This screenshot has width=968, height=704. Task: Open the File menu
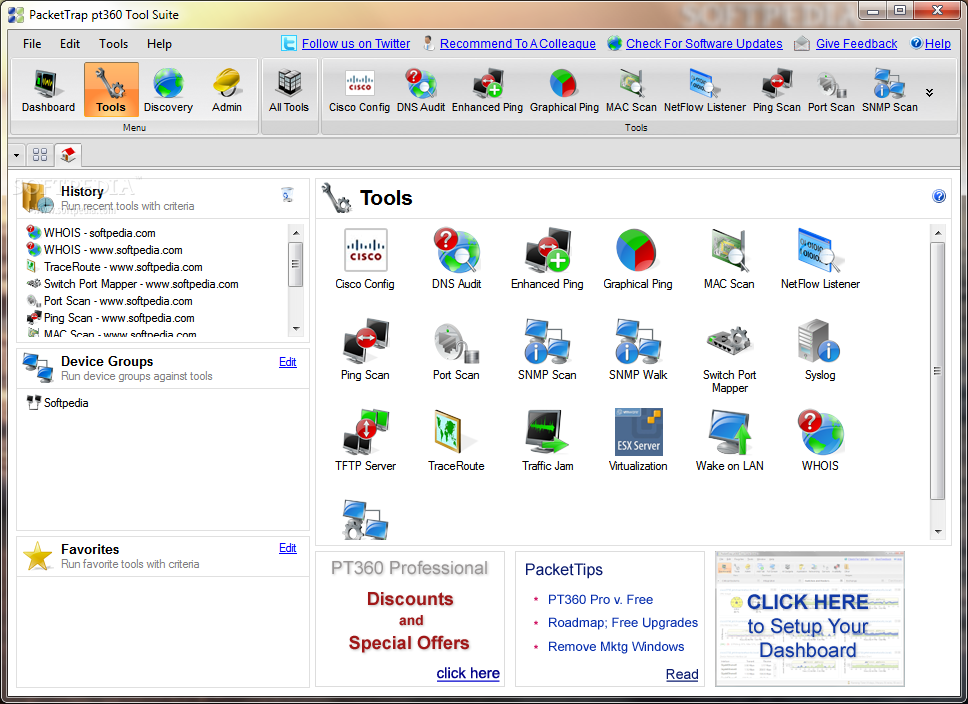pyautogui.click(x=32, y=44)
